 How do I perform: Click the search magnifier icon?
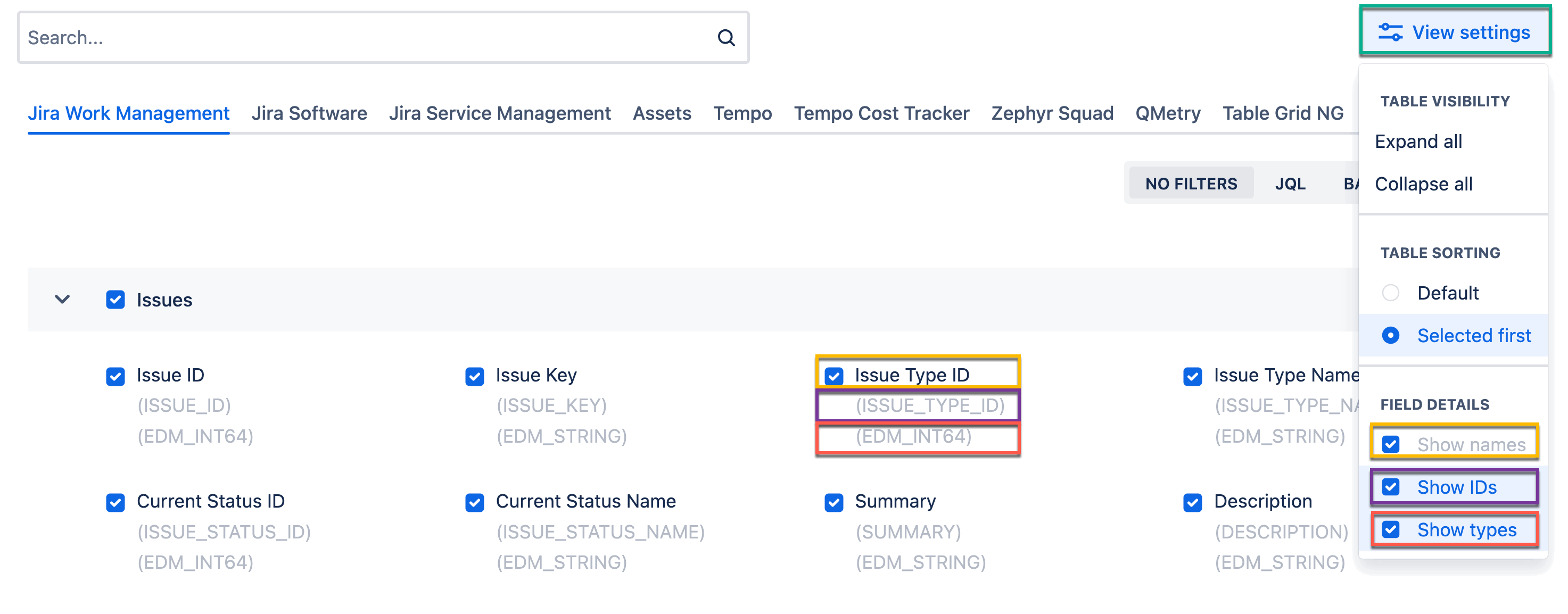725,38
